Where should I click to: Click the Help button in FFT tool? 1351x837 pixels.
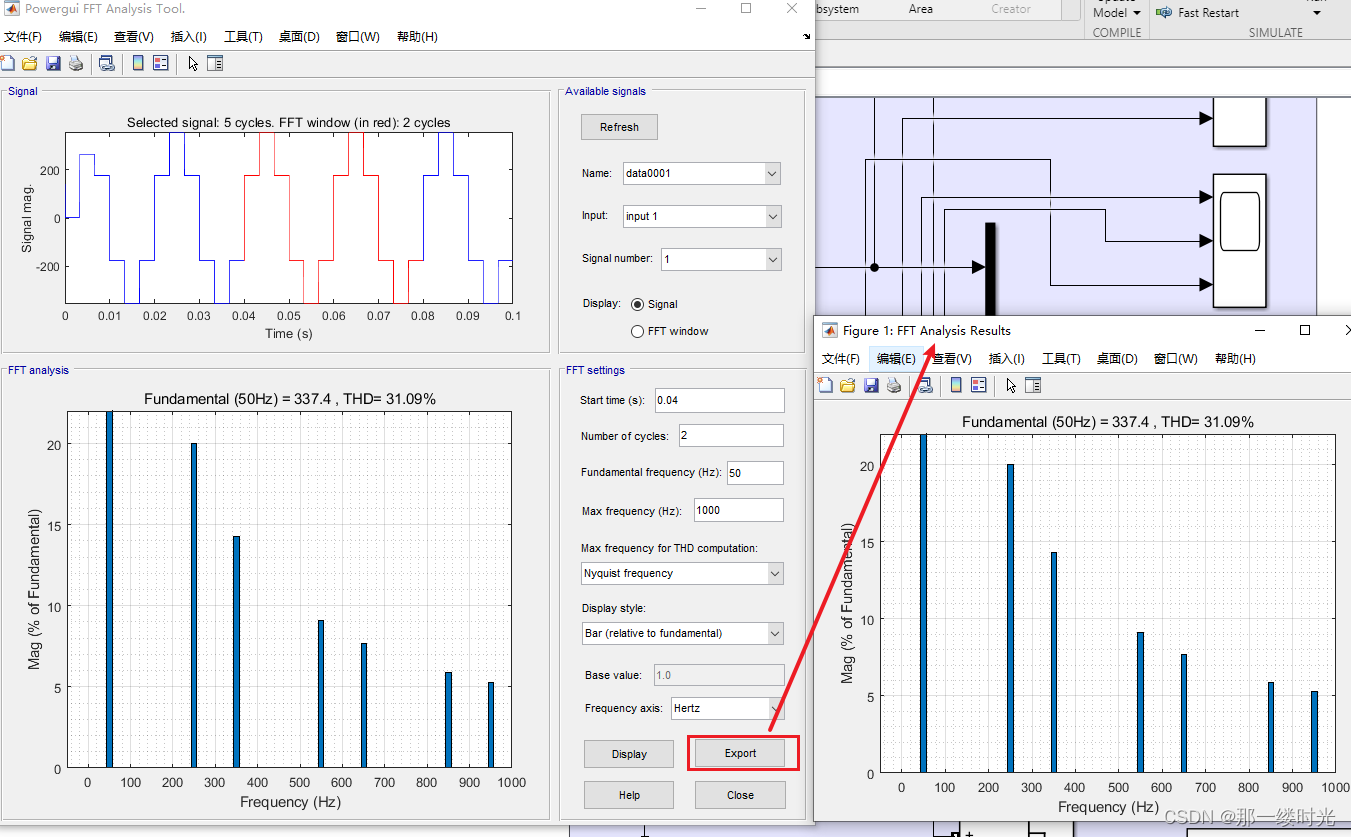pyautogui.click(x=629, y=795)
